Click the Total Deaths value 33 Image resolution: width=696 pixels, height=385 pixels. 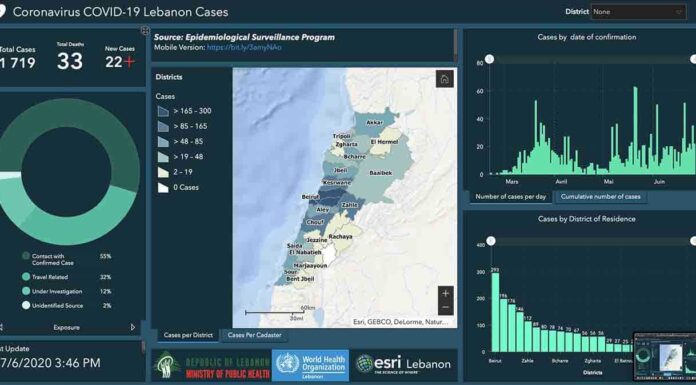[x=70, y=61]
